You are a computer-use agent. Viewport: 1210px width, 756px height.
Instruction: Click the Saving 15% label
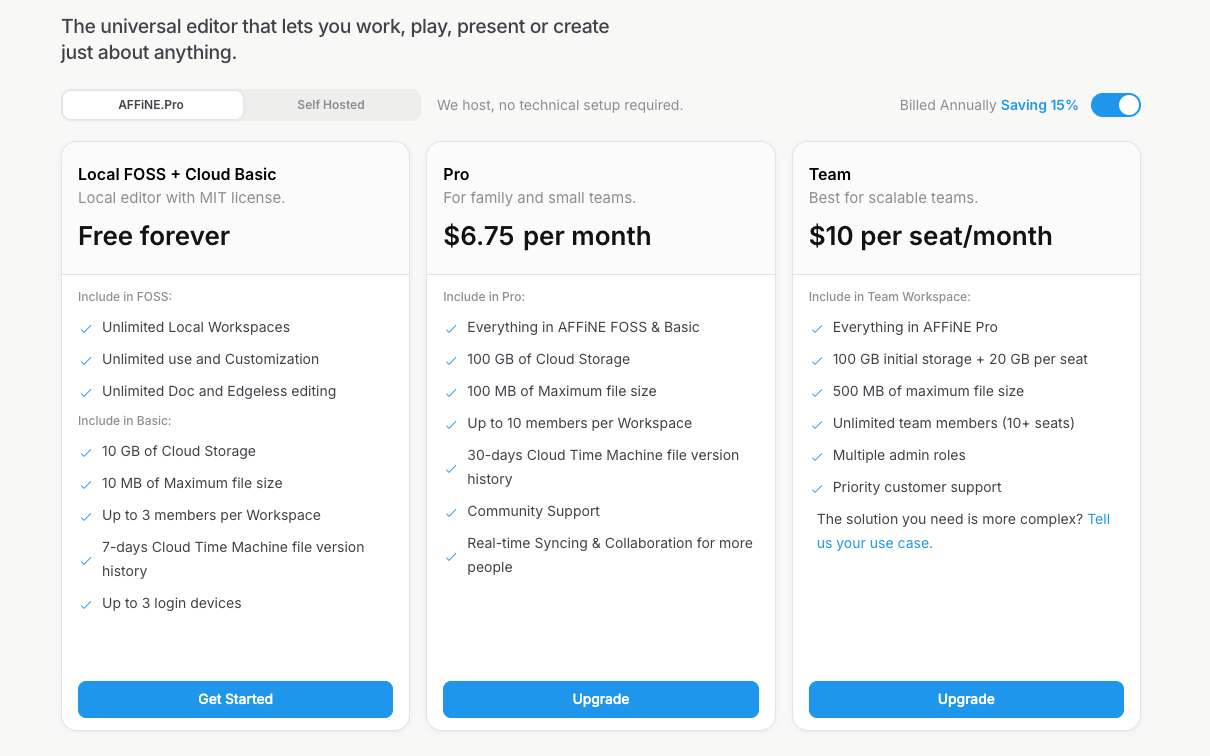[1039, 105]
